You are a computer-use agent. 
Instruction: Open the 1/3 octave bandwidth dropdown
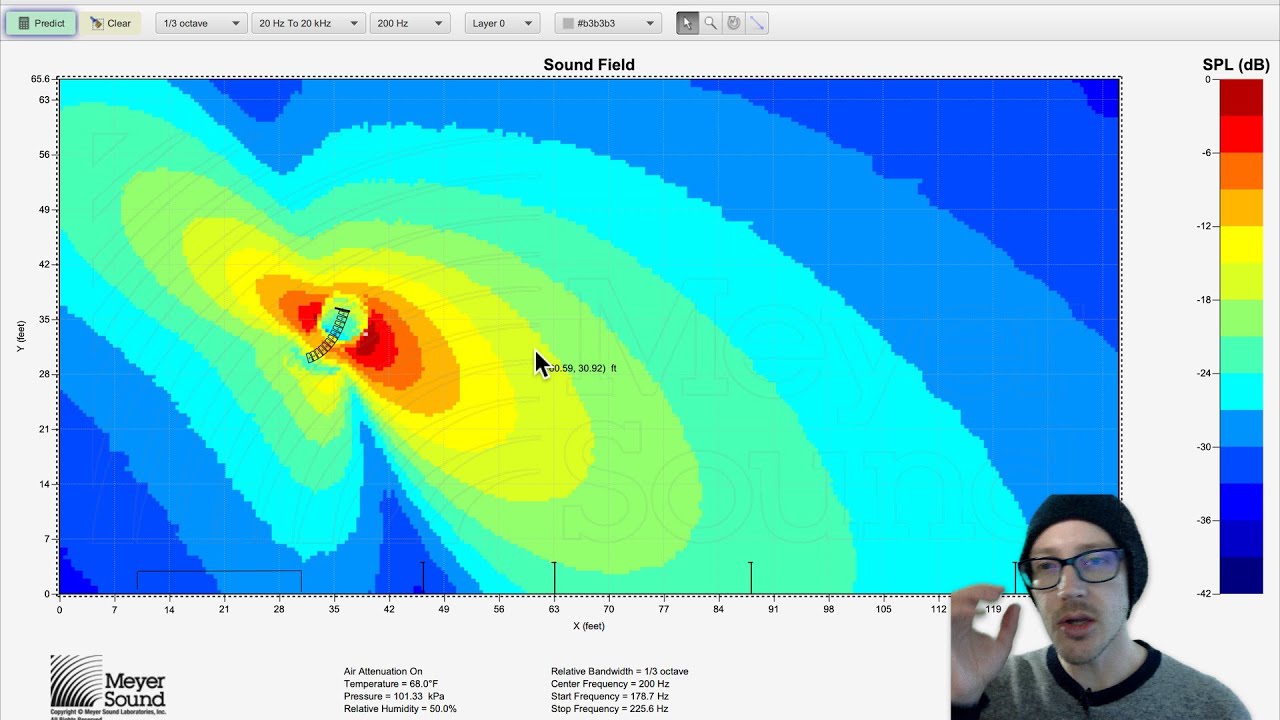201,23
